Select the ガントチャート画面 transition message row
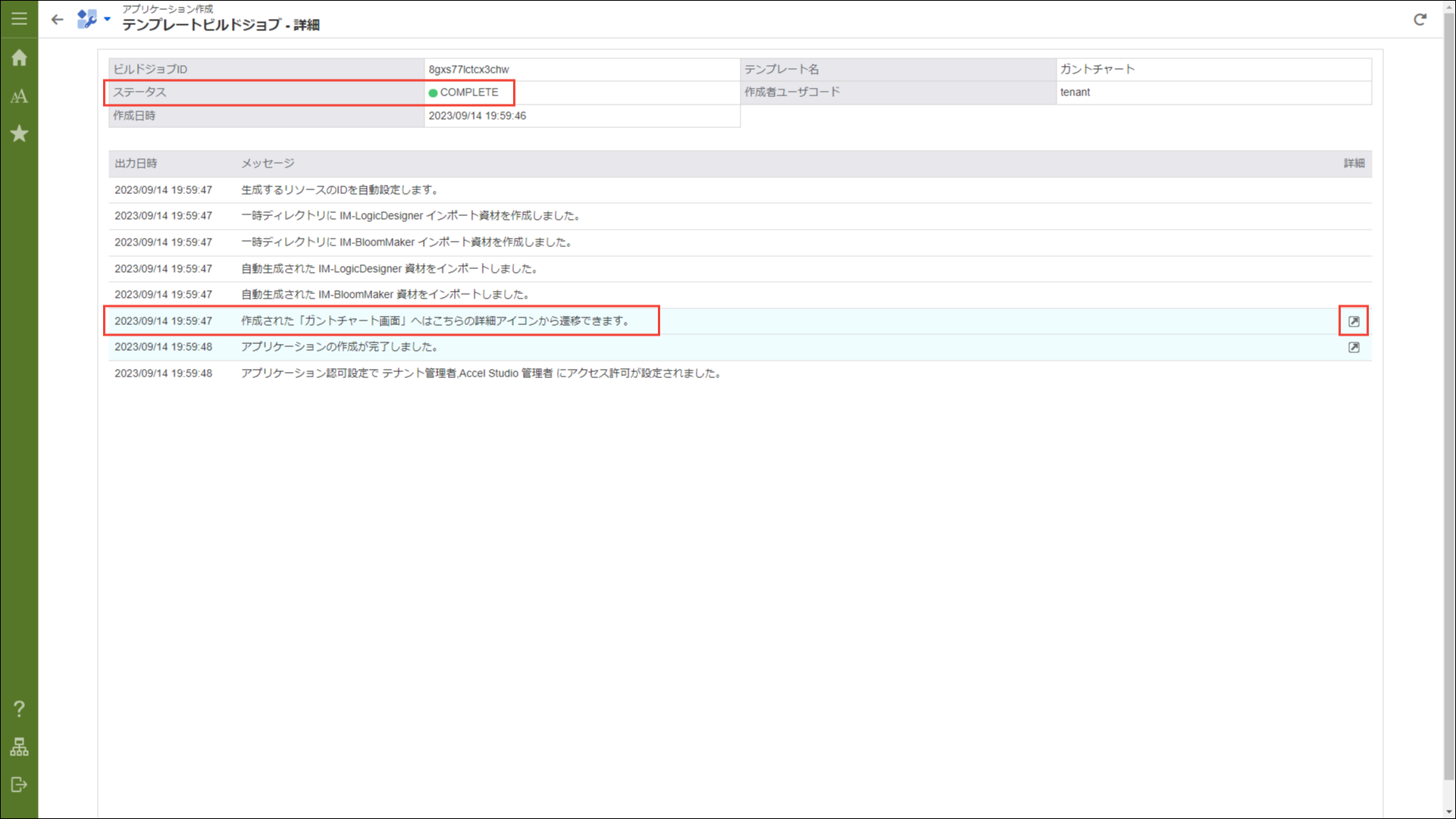This screenshot has width=1456, height=819. point(740,321)
